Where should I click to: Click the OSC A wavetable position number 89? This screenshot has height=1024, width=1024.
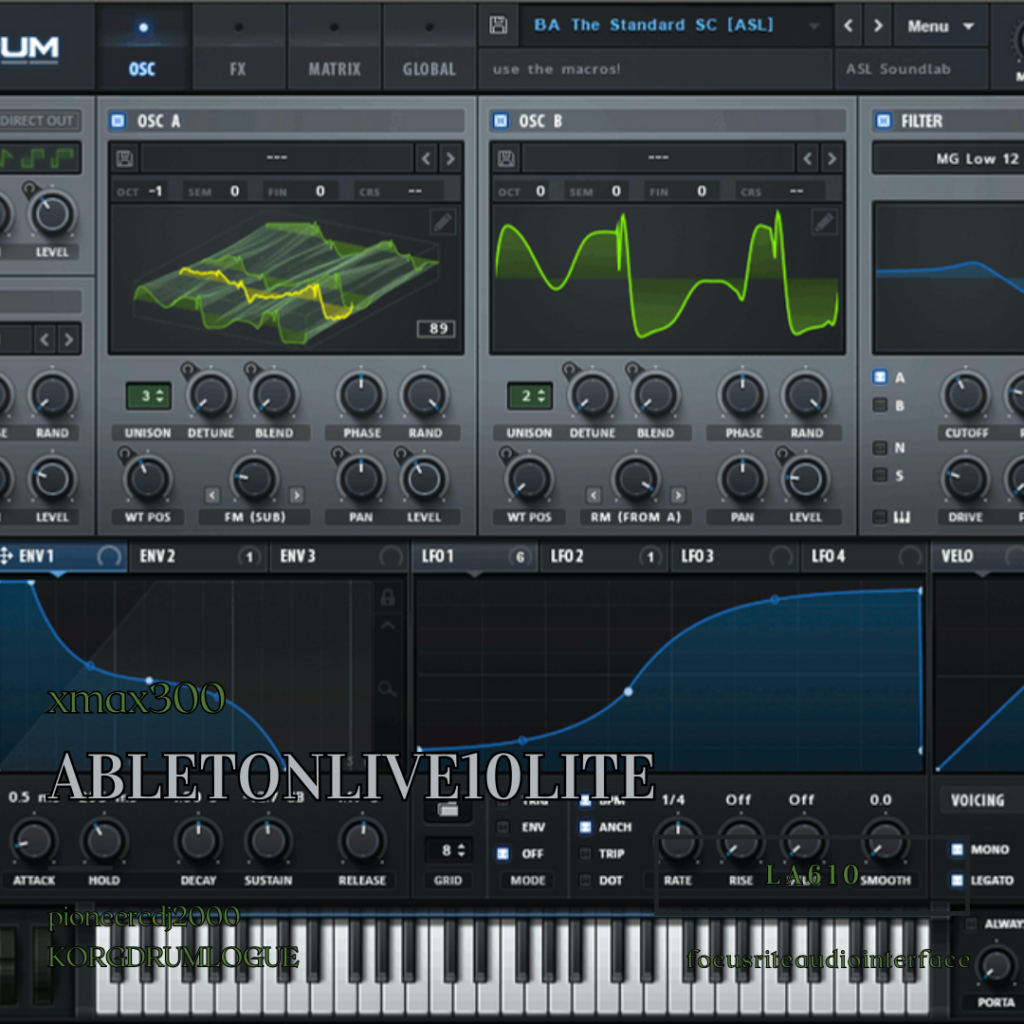coord(436,328)
